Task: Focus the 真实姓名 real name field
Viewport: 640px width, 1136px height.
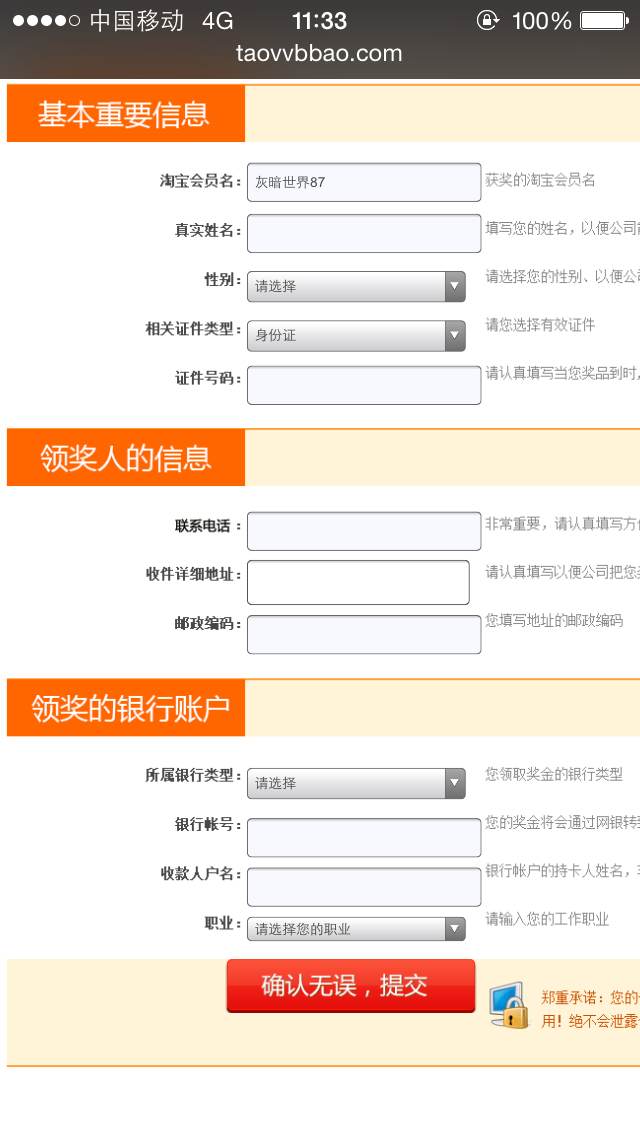Action: [x=364, y=233]
